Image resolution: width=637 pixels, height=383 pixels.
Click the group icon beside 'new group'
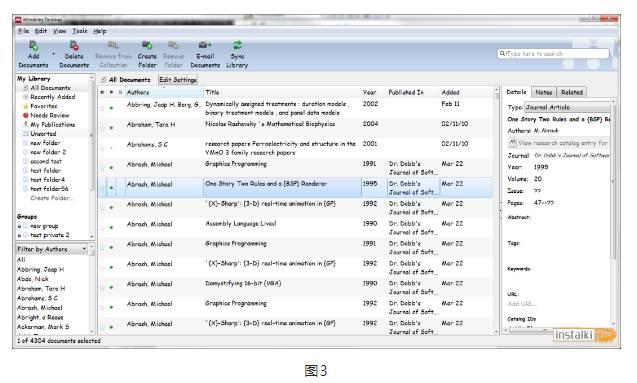pos(26,226)
